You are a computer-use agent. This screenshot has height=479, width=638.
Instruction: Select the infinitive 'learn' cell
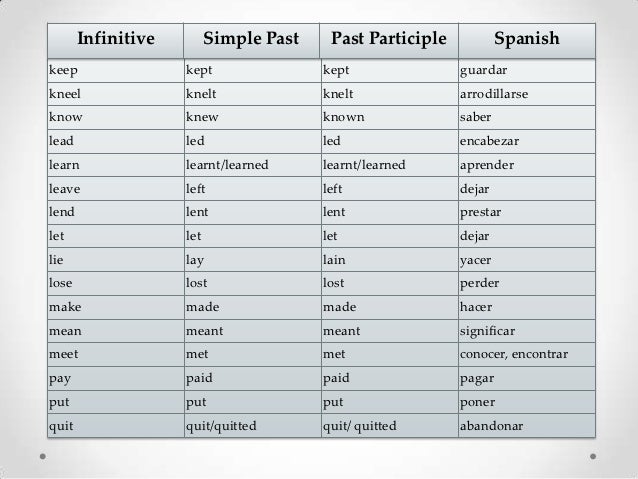pyautogui.click(x=116, y=165)
